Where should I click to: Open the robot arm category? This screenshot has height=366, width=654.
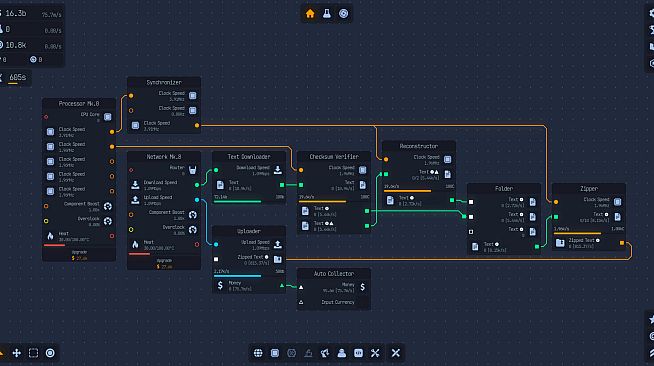click(x=325, y=353)
